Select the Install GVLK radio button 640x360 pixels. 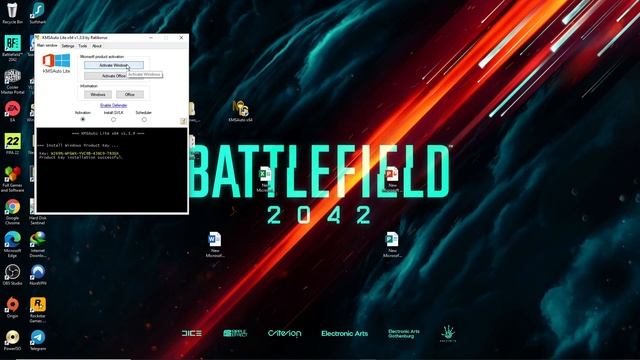[113, 120]
